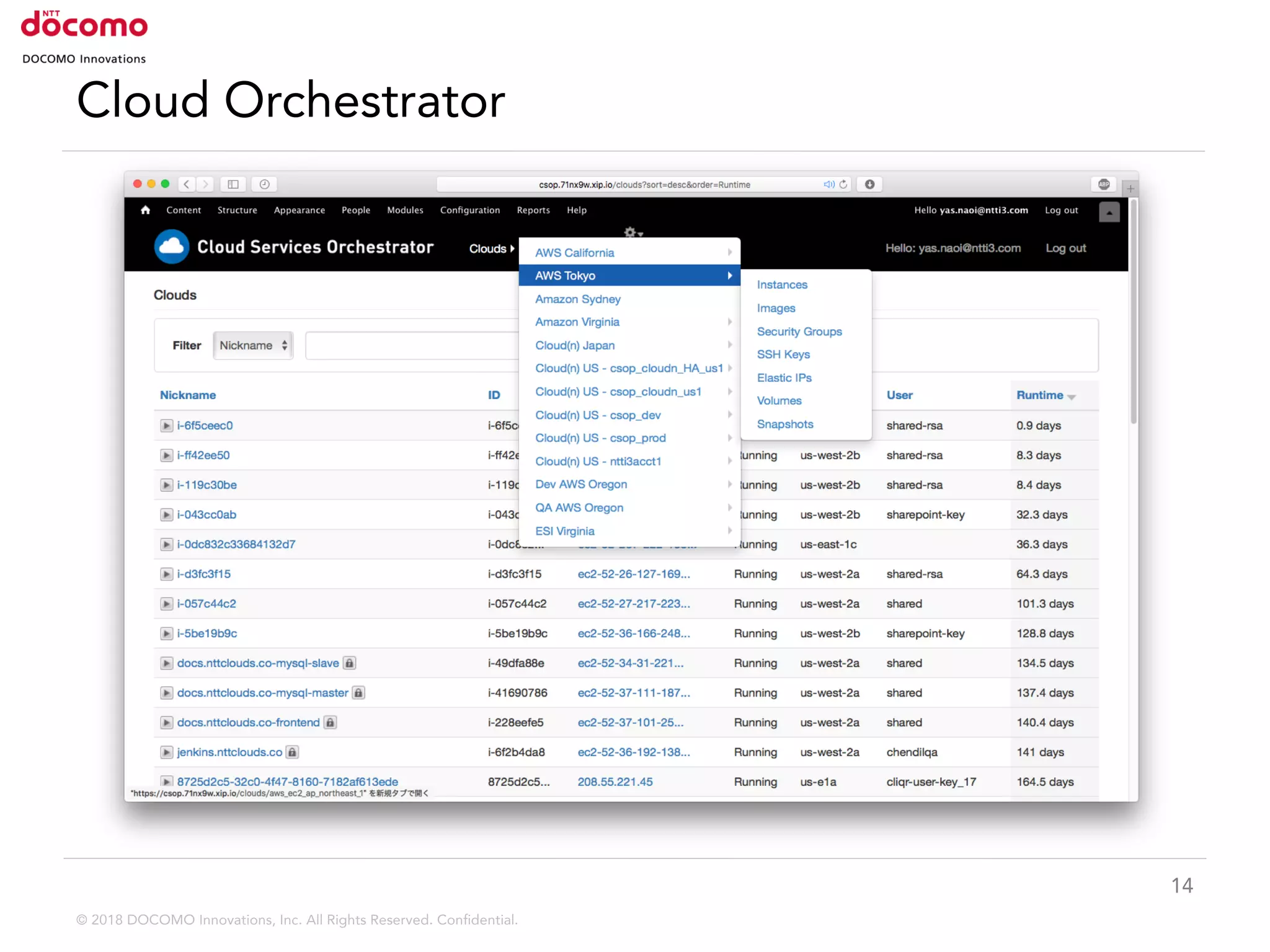1270x952 pixels.
Task: Open Snapshots in submenu
Action: pyautogui.click(x=785, y=425)
